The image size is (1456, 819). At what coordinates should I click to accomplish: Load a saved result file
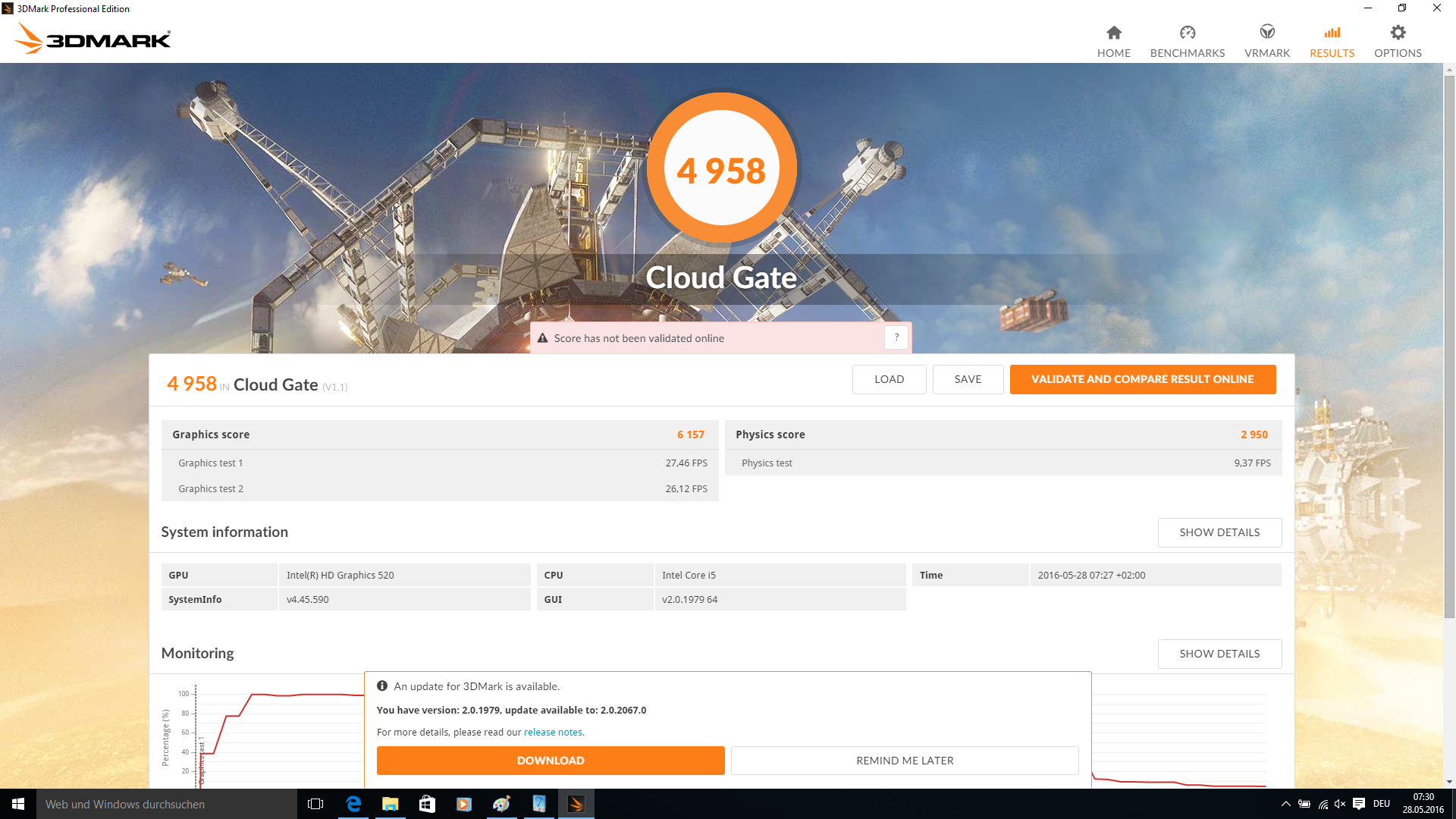889,379
